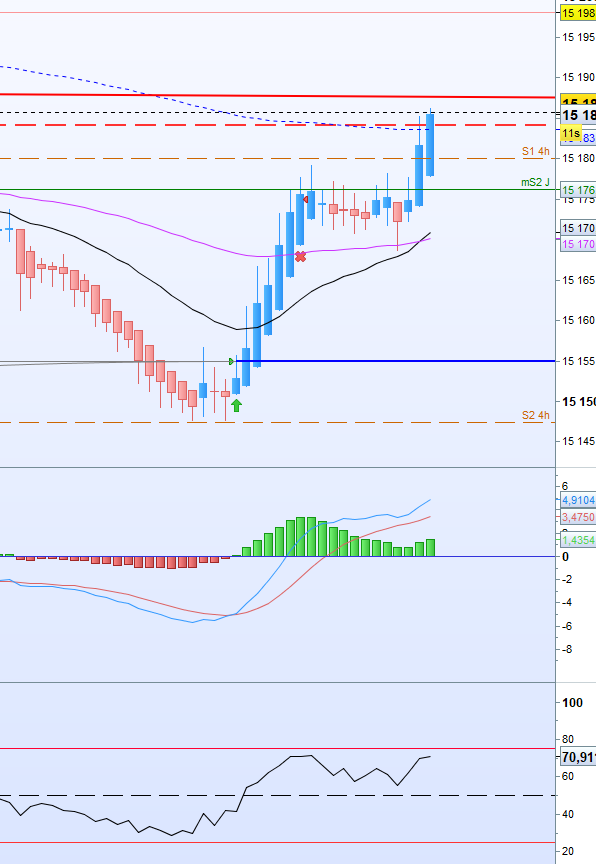The image size is (596, 864).
Task: Click the 15 195 axis value
Action: tap(578, 37)
